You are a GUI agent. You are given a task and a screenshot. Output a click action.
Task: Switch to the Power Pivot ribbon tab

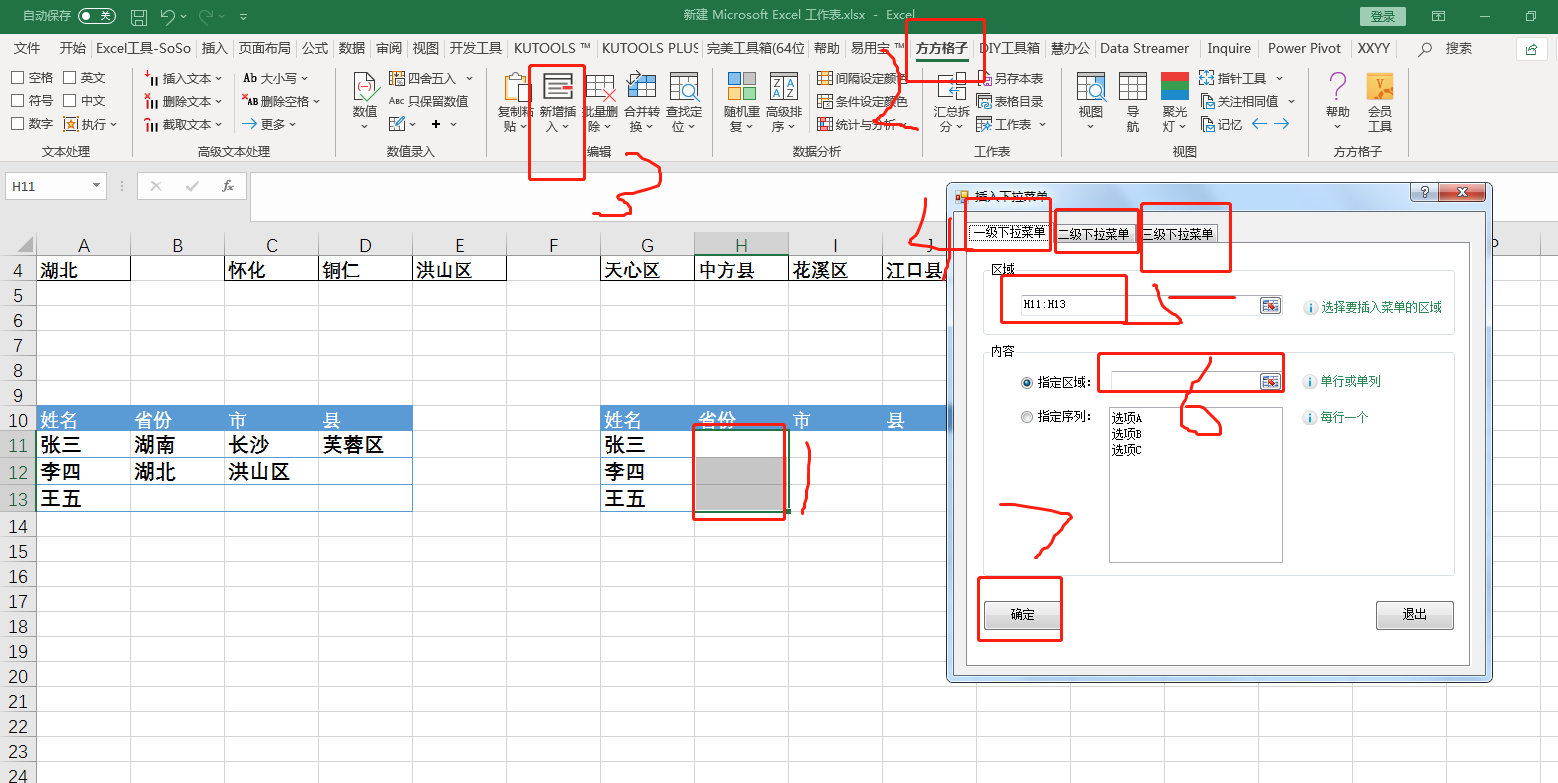pos(1304,48)
